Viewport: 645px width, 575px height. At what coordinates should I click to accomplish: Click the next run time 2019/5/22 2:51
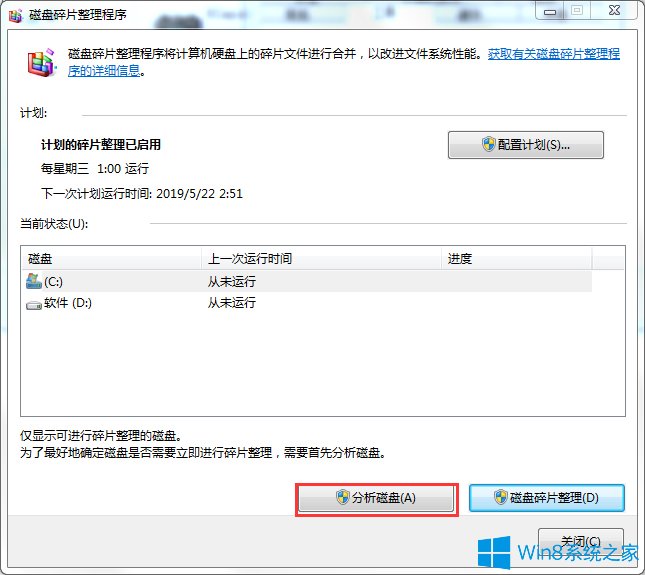[200, 193]
